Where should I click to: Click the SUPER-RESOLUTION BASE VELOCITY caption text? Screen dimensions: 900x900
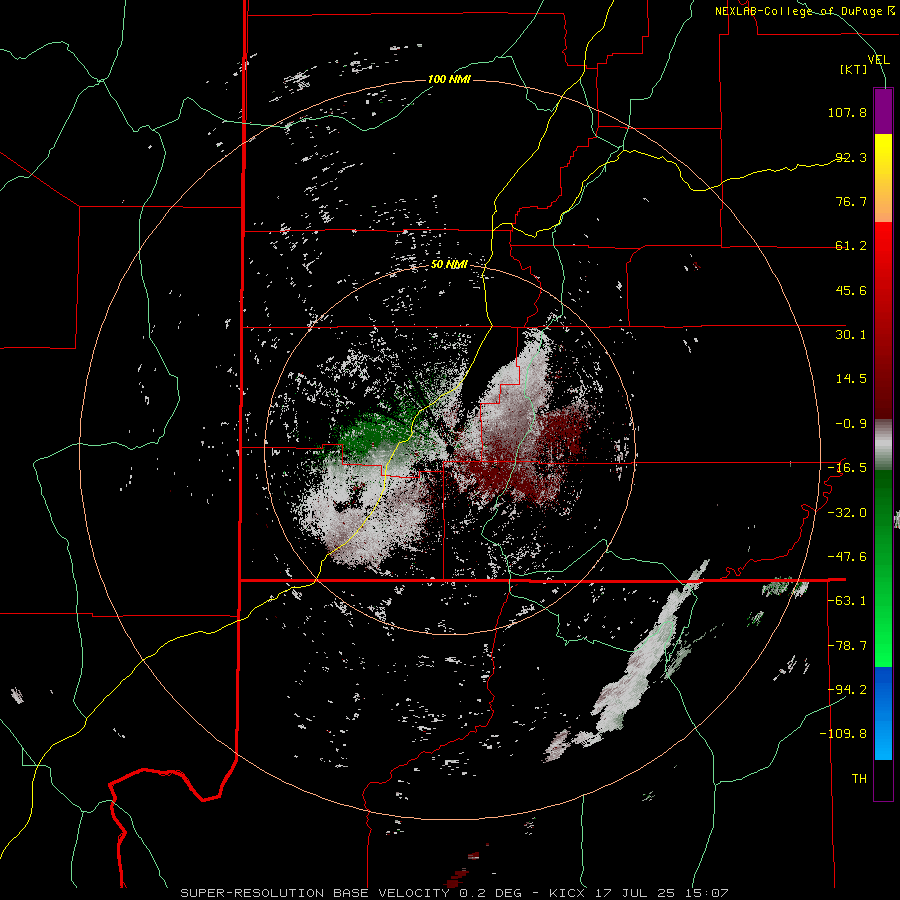315,893
